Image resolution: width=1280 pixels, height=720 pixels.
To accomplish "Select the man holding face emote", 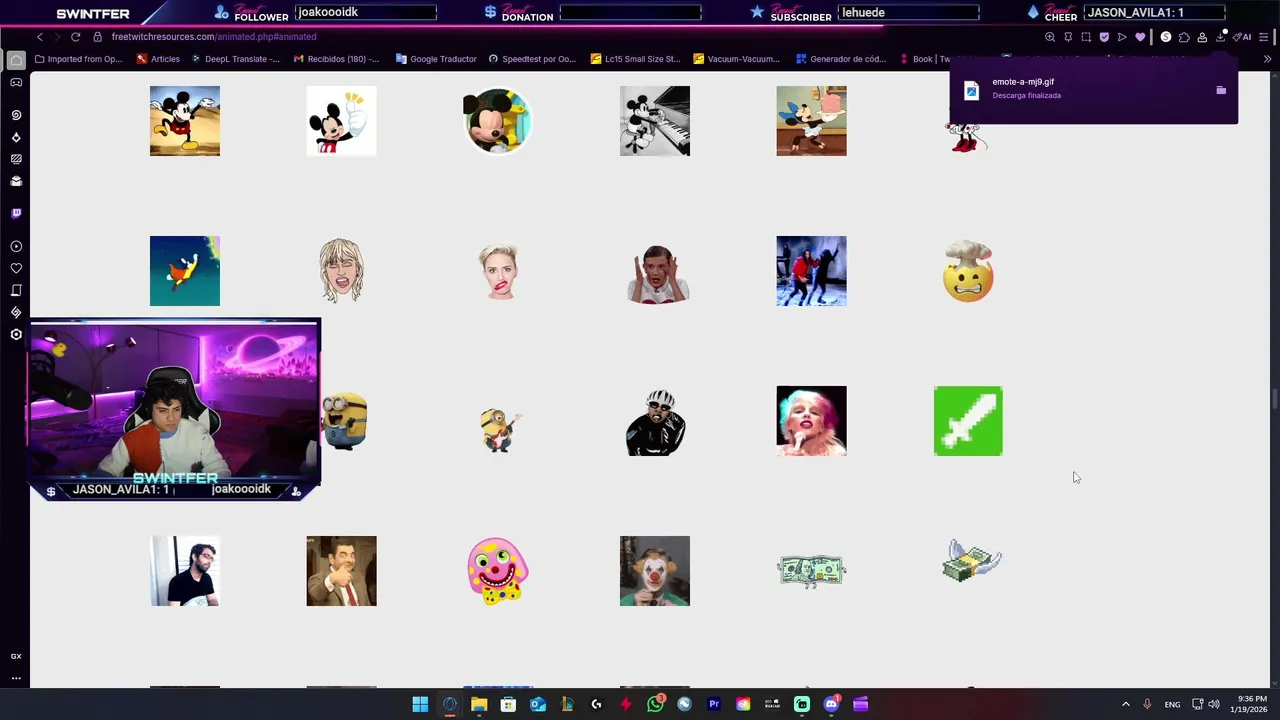I will (x=657, y=274).
